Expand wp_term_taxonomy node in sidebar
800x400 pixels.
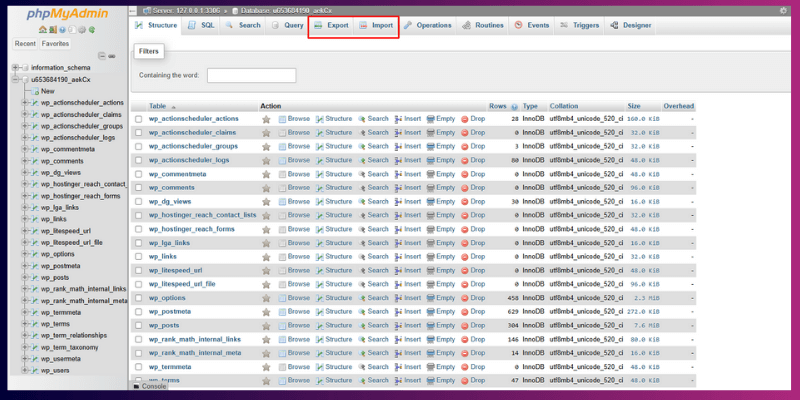click(x=24, y=347)
